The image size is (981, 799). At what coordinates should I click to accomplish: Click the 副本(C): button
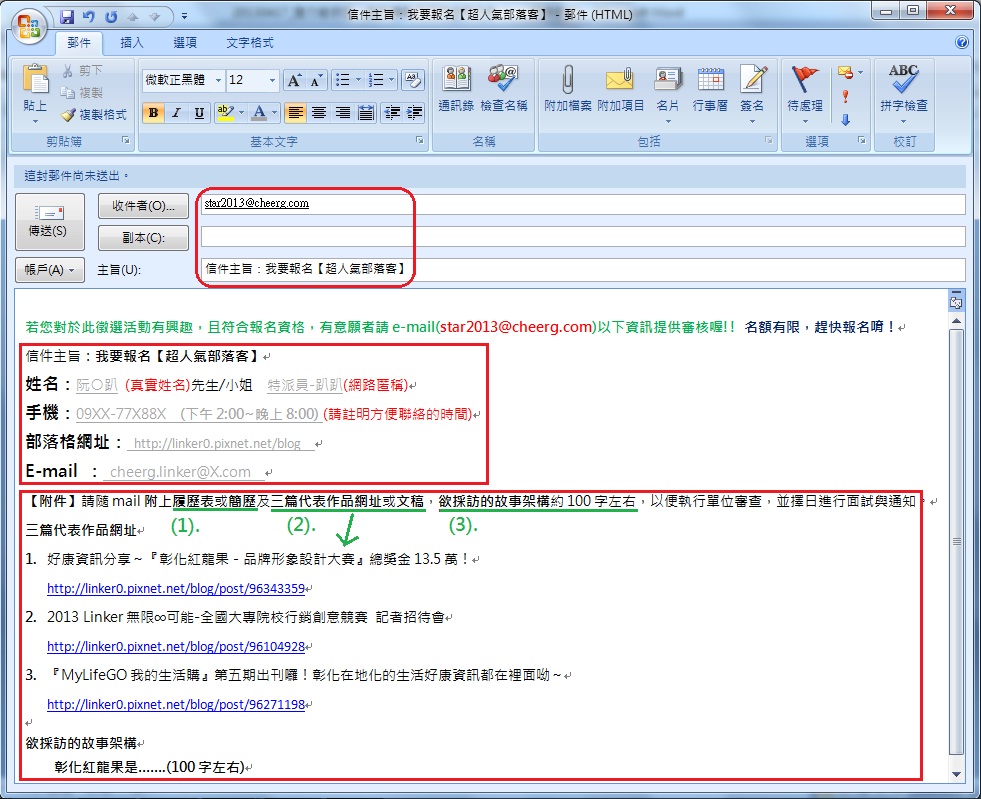pyautogui.click(x=143, y=238)
